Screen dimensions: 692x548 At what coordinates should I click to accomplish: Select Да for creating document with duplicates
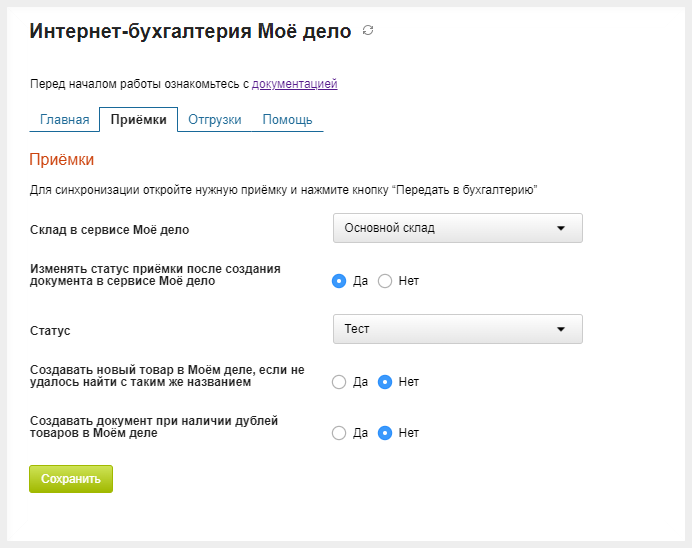click(x=339, y=433)
